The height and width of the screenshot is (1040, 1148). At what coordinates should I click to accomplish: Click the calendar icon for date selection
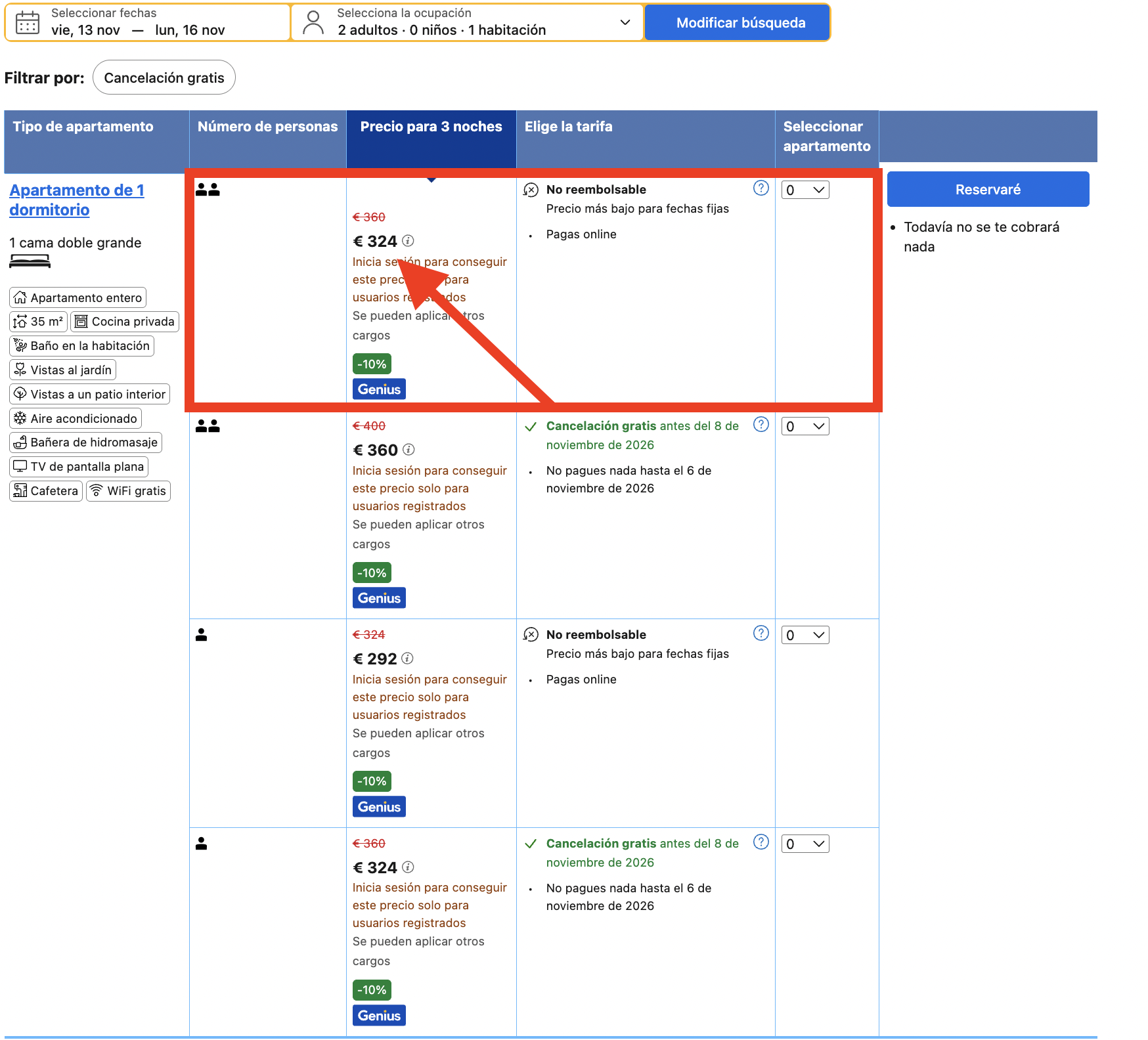tap(27, 22)
